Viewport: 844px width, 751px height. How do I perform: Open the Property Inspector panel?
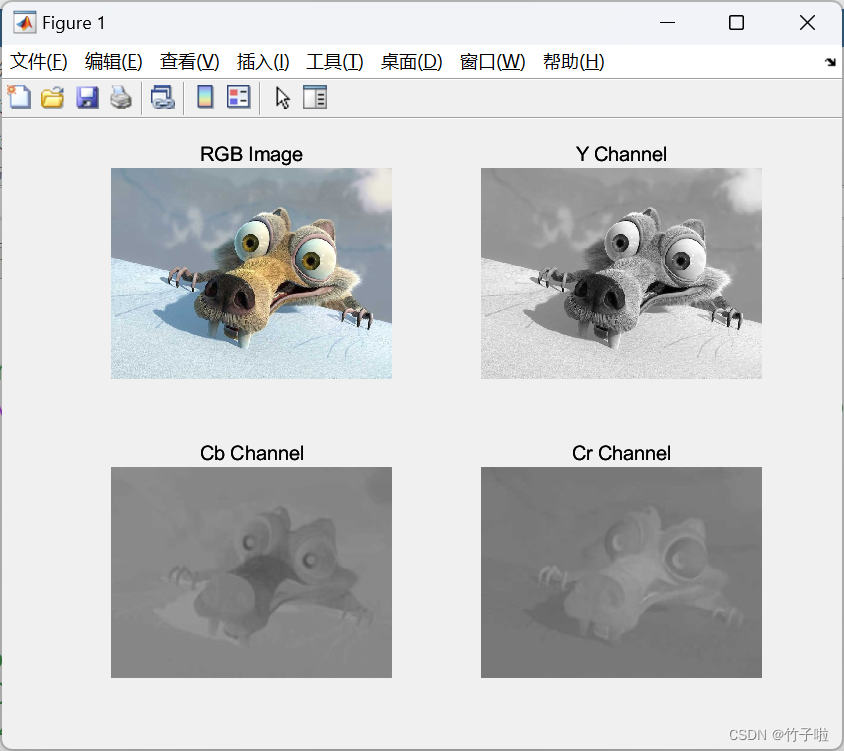click(x=315, y=97)
